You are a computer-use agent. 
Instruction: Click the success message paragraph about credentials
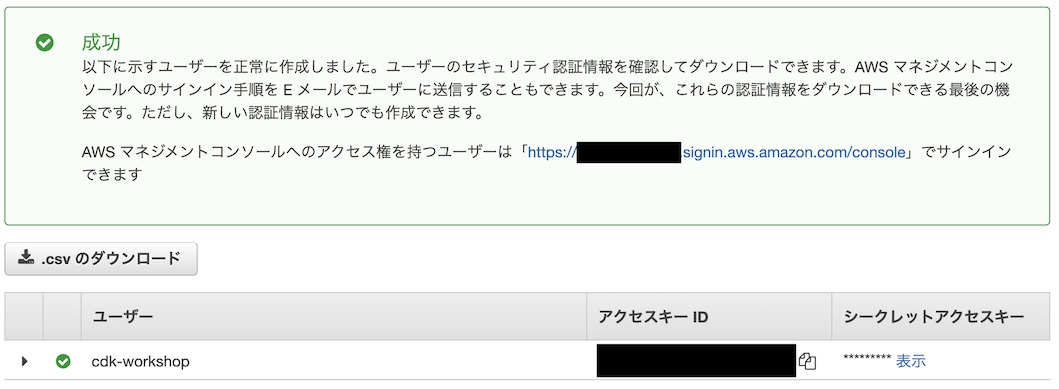(546, 90)
